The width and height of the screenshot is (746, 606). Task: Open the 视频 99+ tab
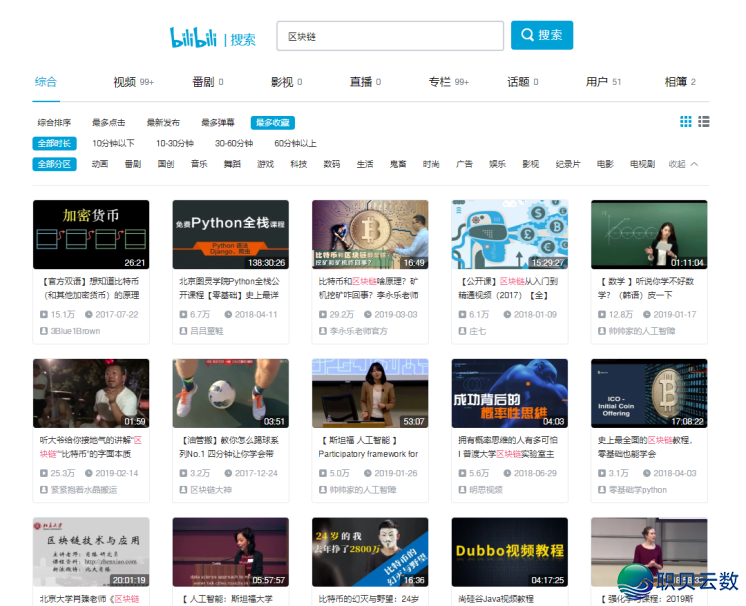pyautogui.click(x=133, y=82)
